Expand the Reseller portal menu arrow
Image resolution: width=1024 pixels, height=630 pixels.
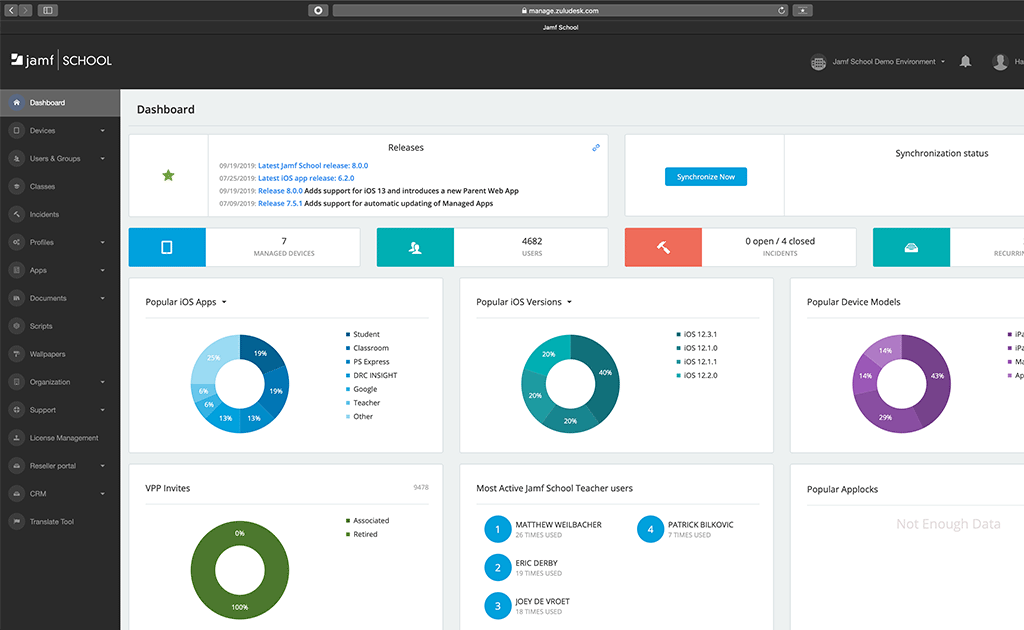tap(103, 465)
